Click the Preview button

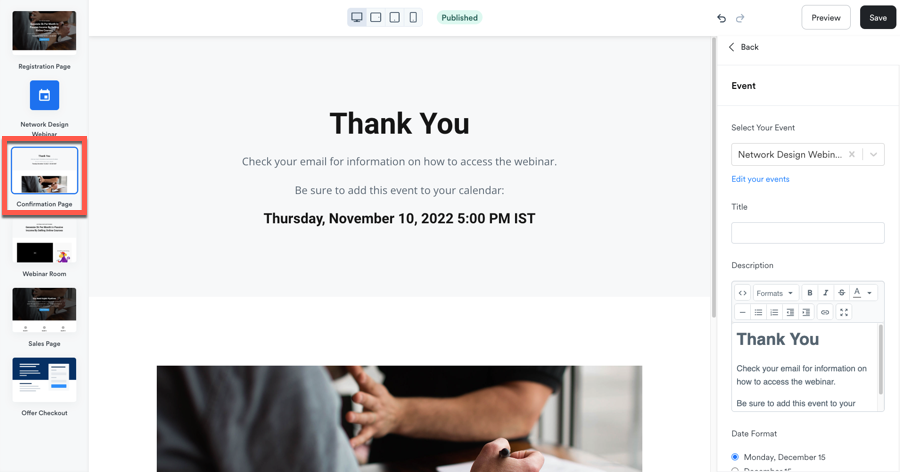pos(826,17)
